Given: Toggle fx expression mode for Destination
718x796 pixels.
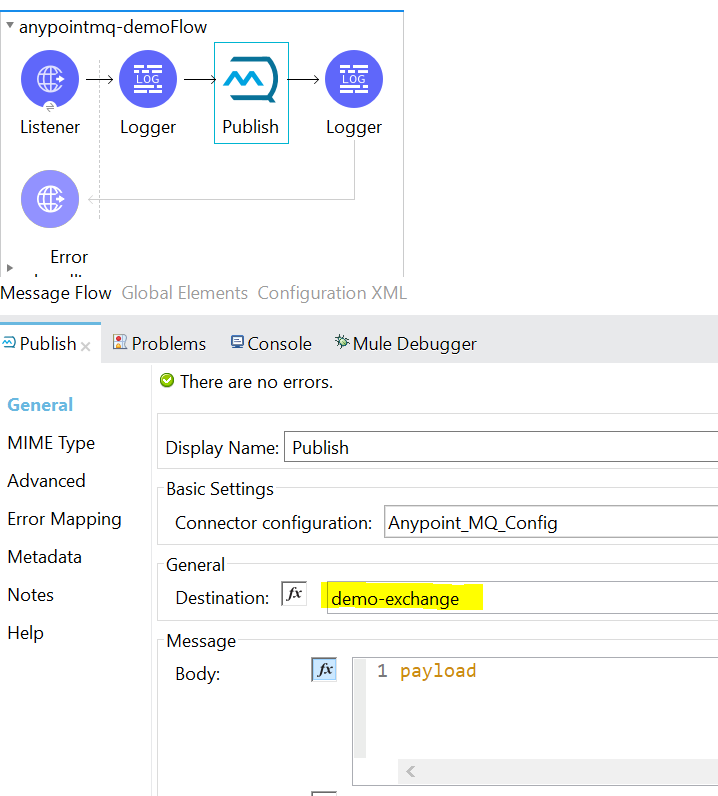Looking at the screenshot, I should click(x=294, y=594).
